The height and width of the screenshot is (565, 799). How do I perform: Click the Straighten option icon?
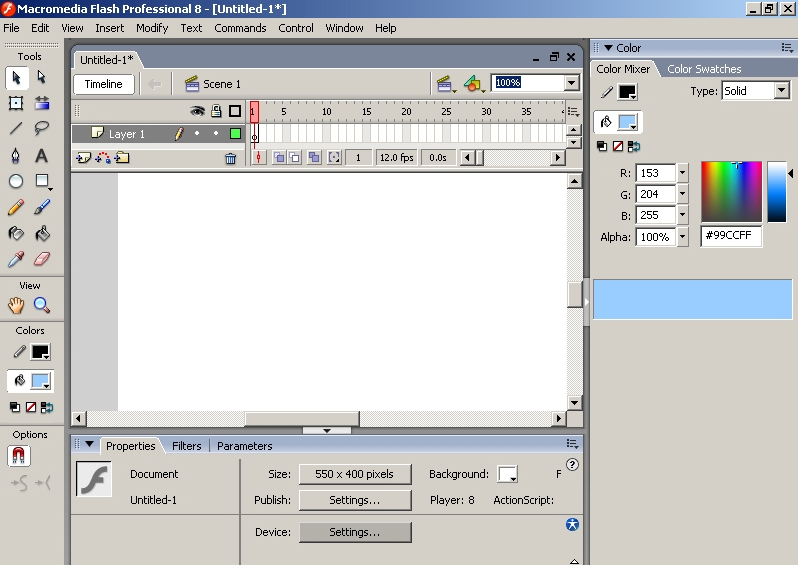[43, 482]
